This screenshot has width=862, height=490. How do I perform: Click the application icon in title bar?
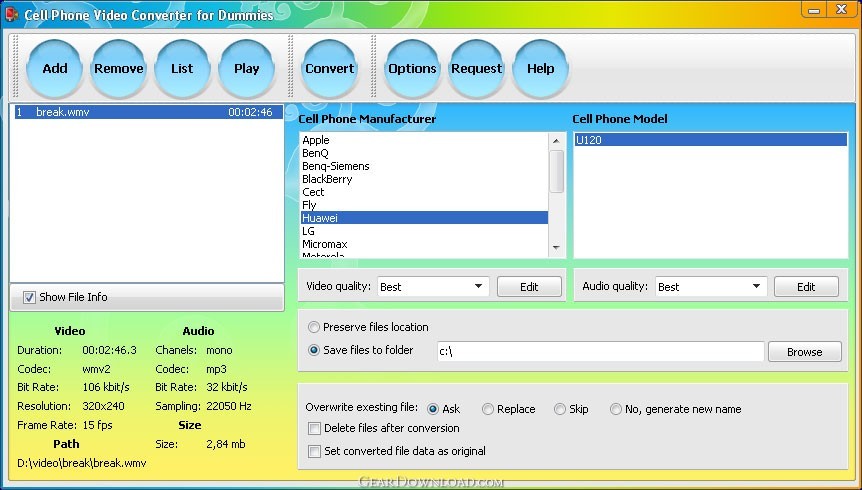coord(10,14)
